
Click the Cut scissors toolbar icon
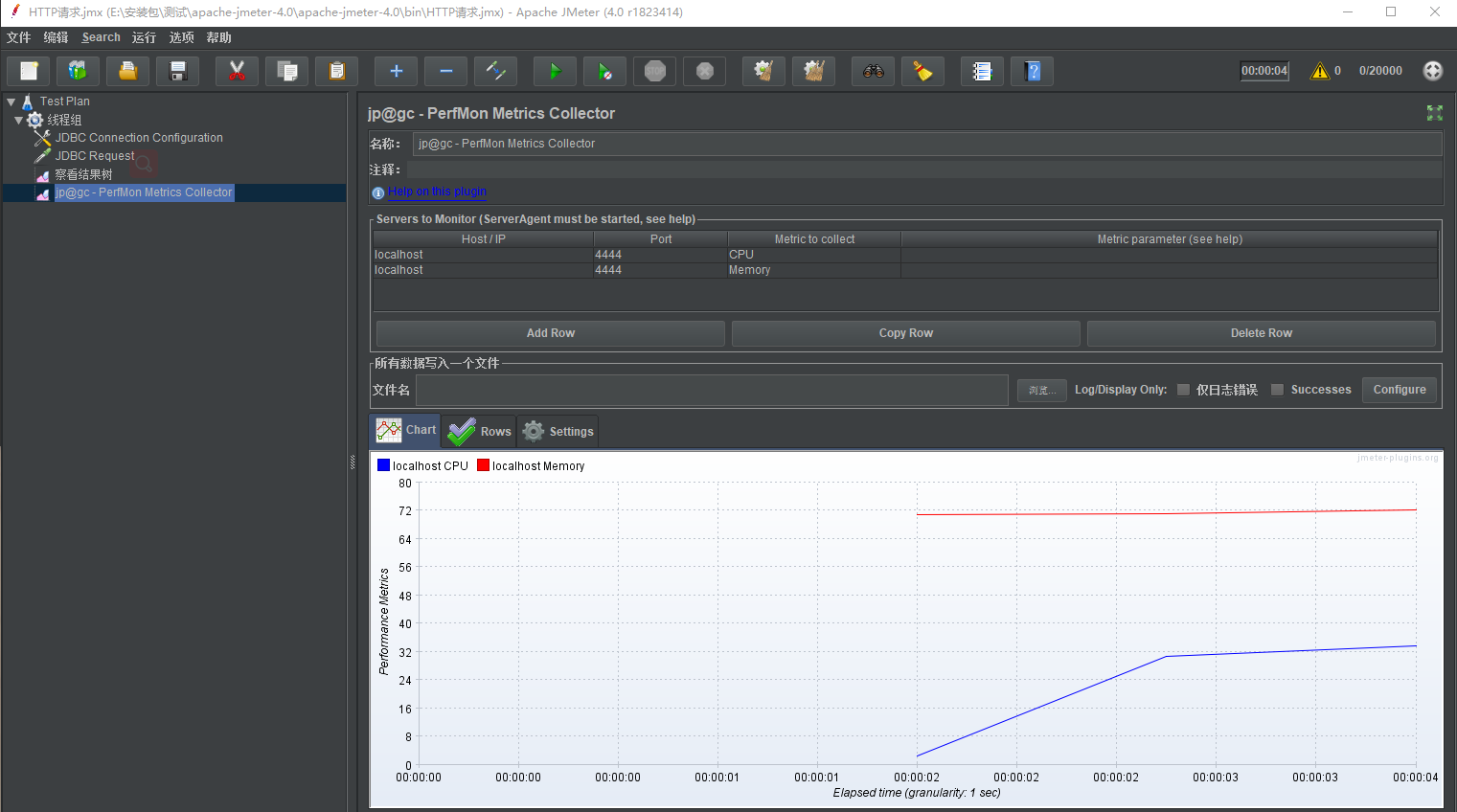tap(237, 72)
